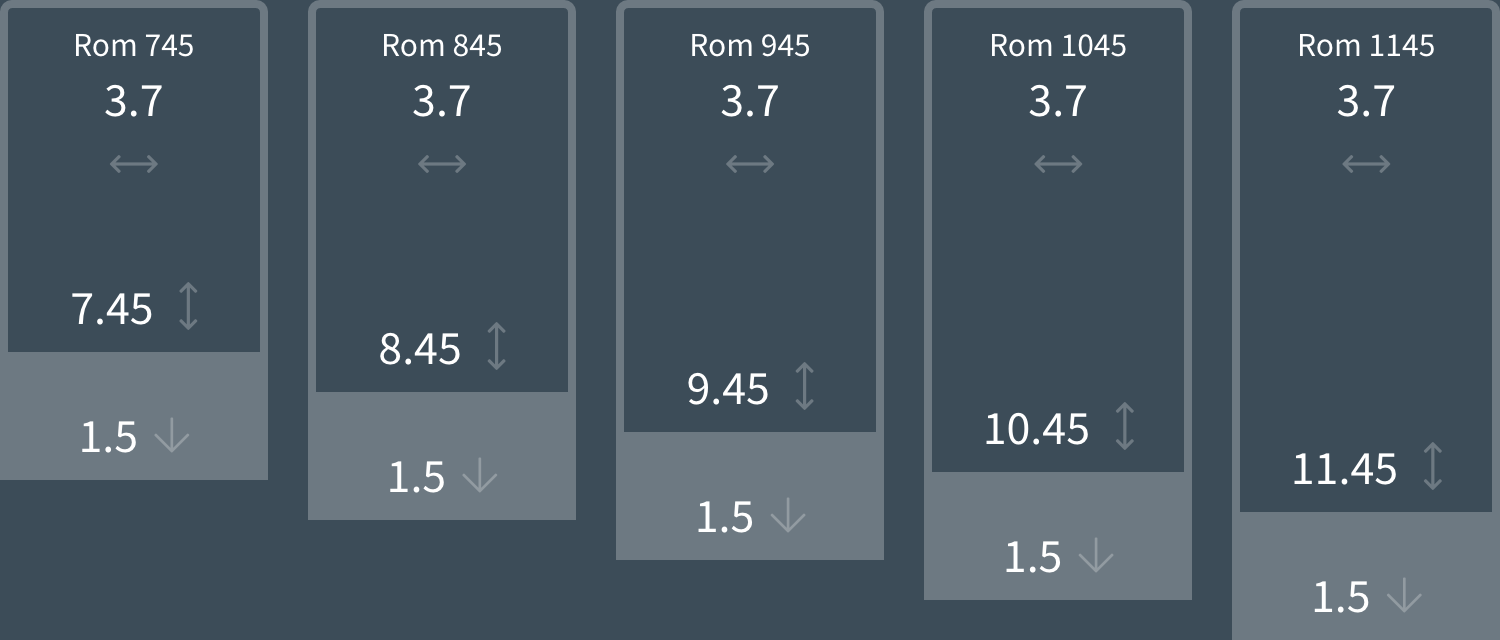Select the Rom 1145 title

(x=1366, y=45)
